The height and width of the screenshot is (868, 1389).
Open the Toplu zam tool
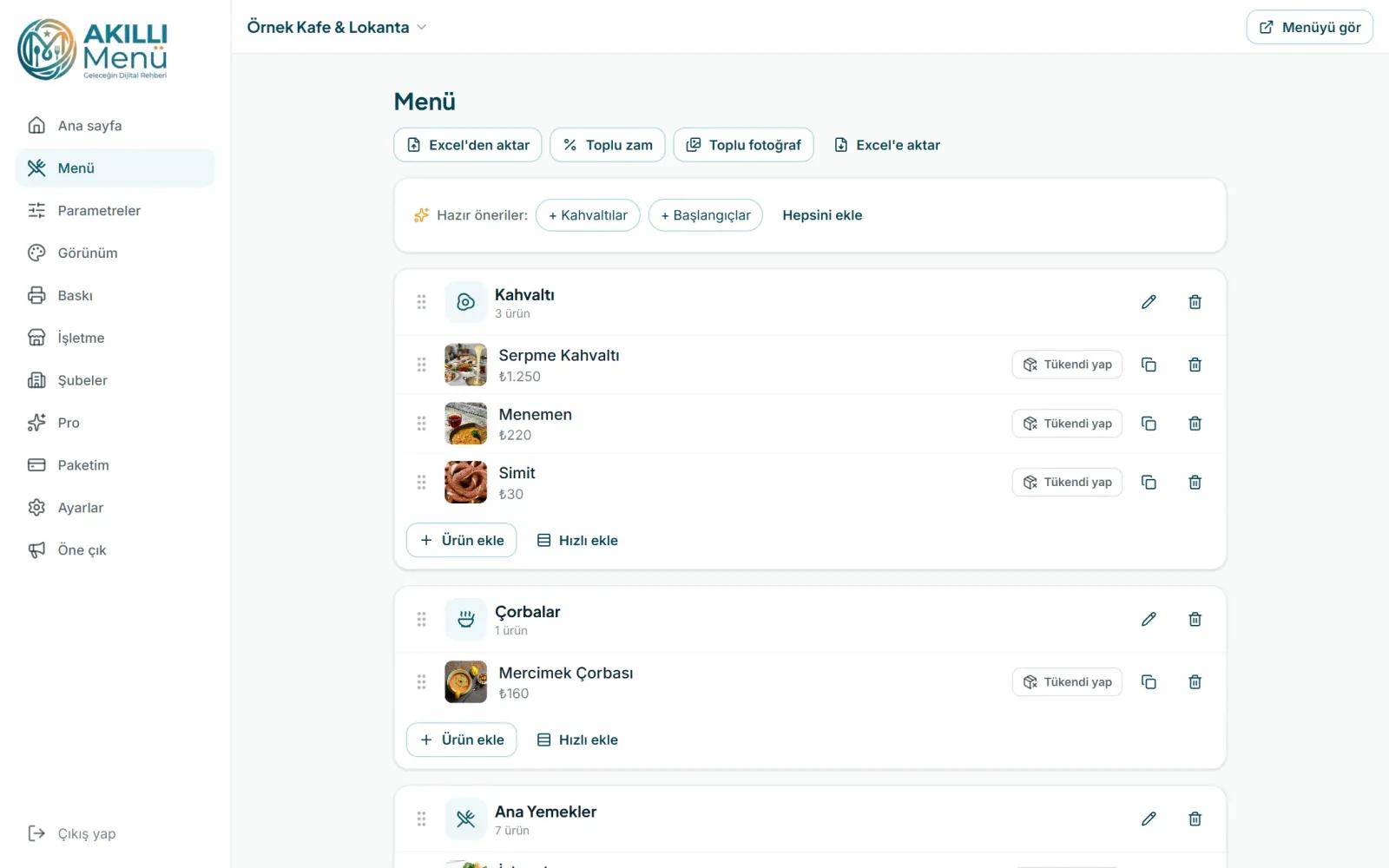(x=608, y=145)
